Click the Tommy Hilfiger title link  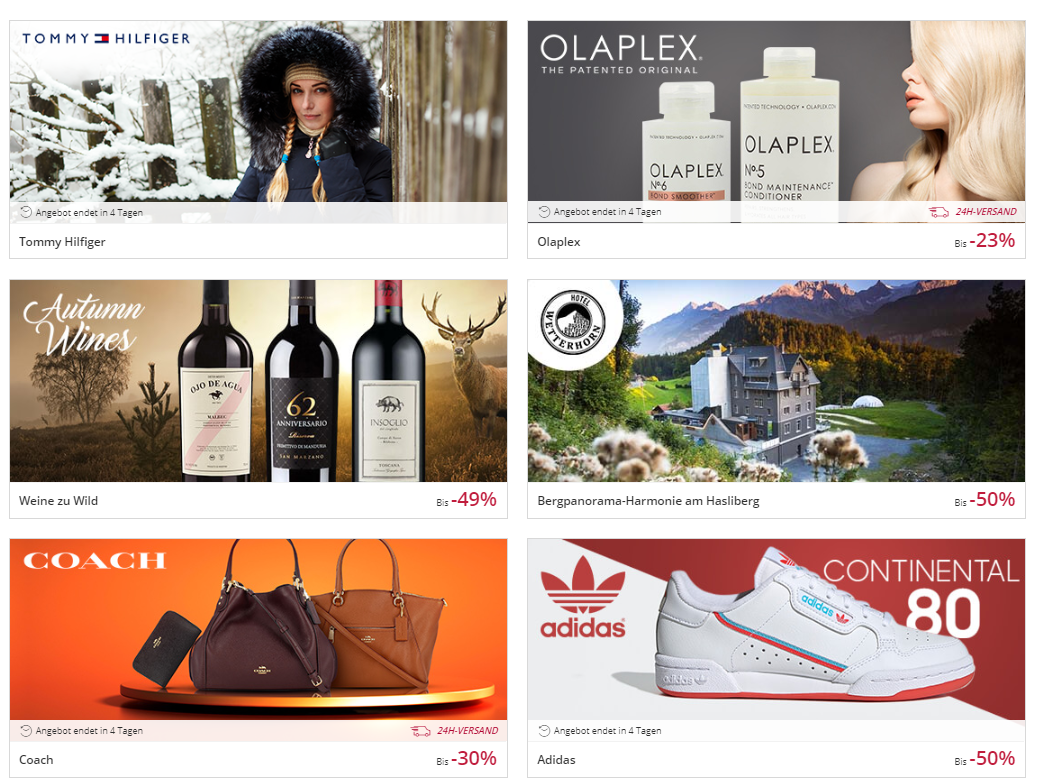(62, 241)
